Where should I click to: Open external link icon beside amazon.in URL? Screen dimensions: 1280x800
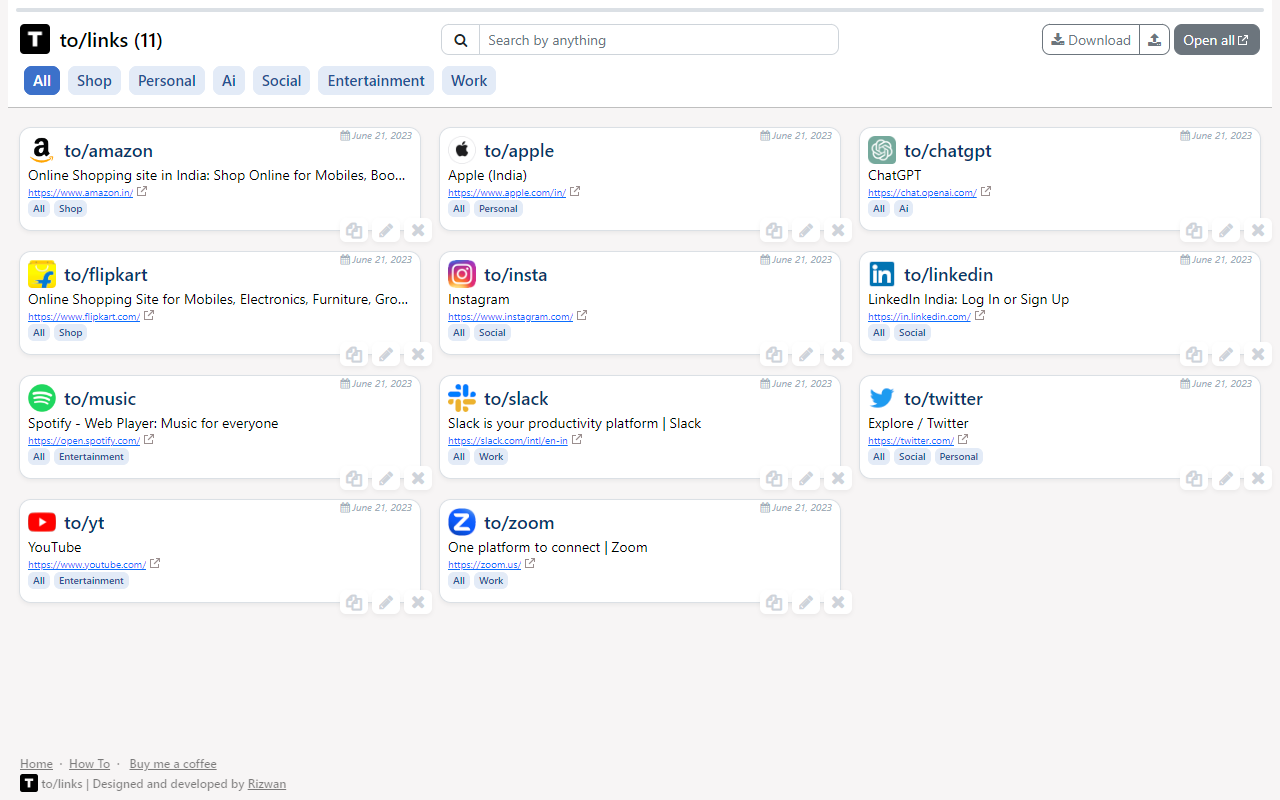coord(142,192)
